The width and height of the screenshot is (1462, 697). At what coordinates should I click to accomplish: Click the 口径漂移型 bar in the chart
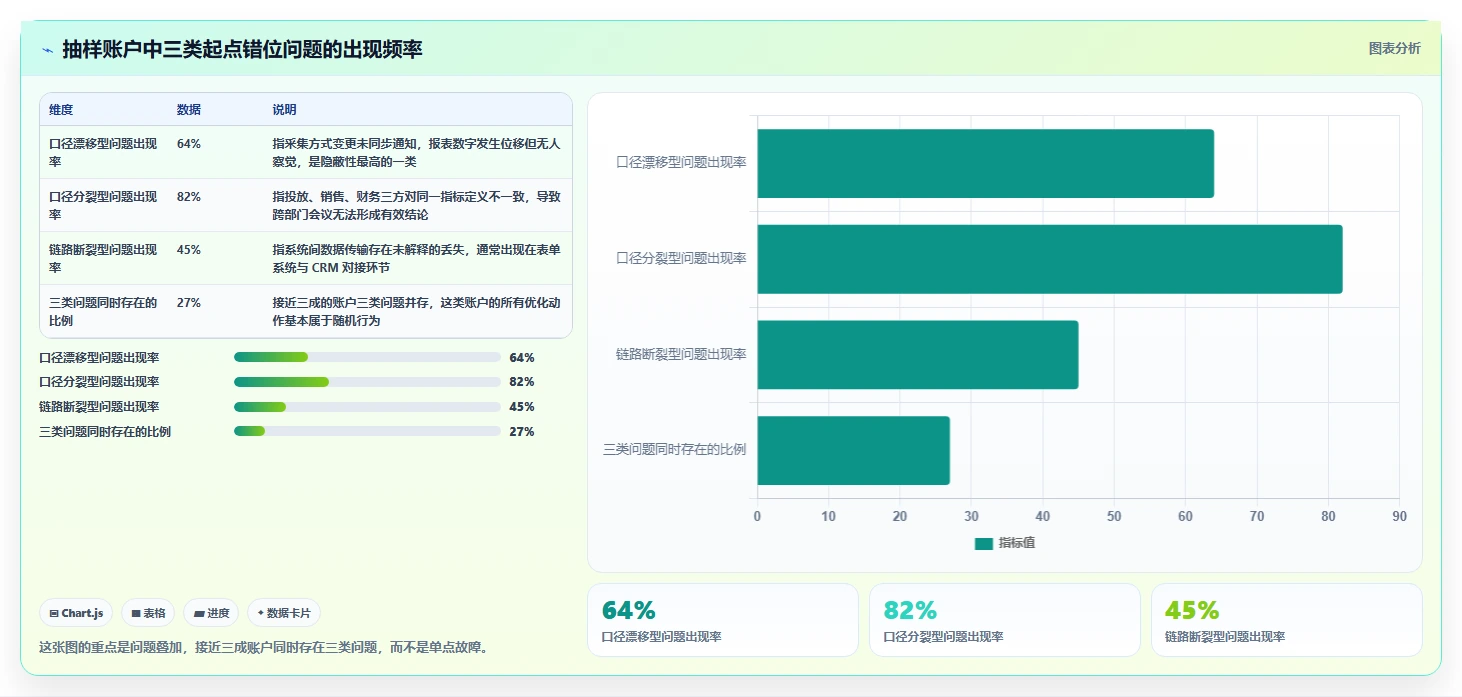coord(985,163)
